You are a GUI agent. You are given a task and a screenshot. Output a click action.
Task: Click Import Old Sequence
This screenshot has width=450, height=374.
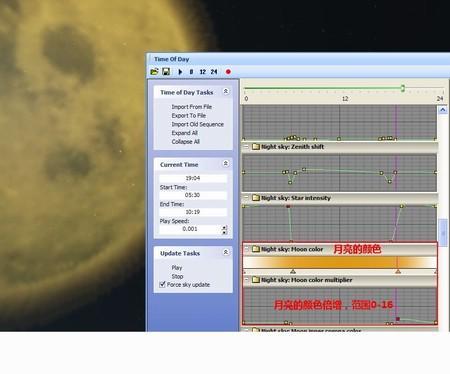[x=198, y=124]
